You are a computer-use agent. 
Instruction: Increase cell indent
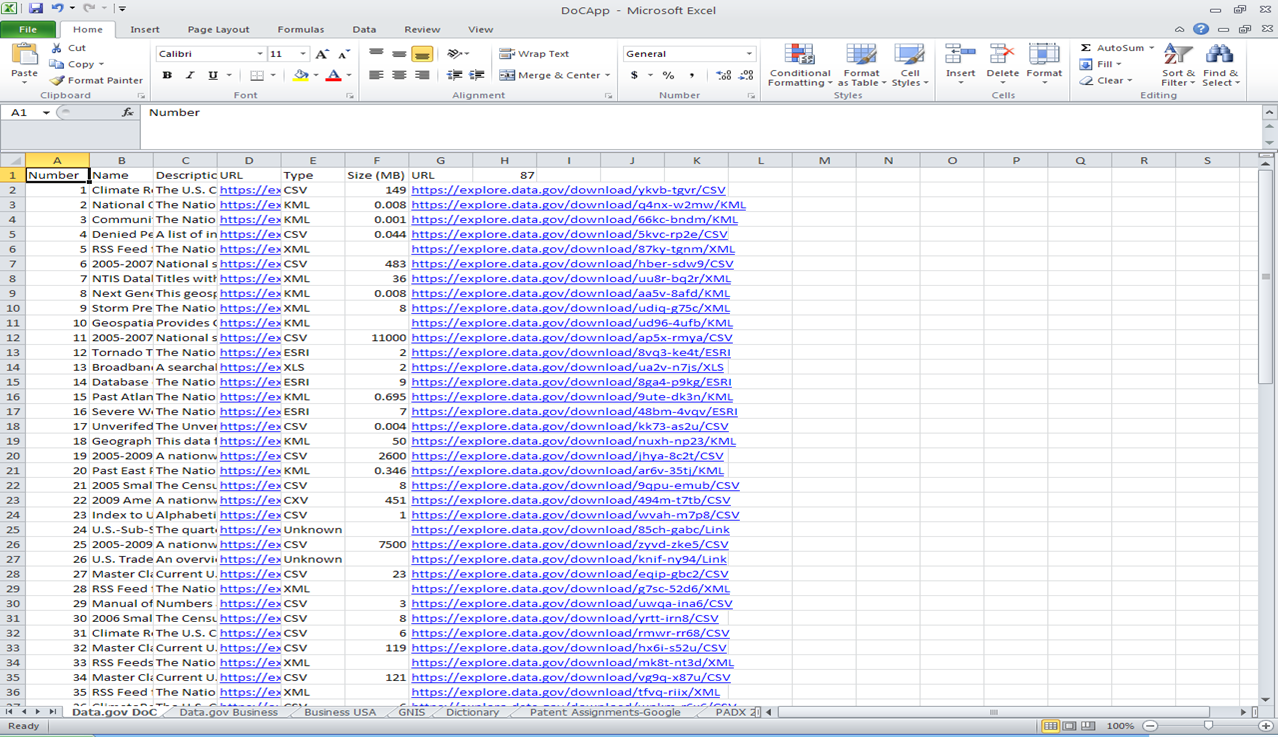pyautogui.click(x=477, y=75)
